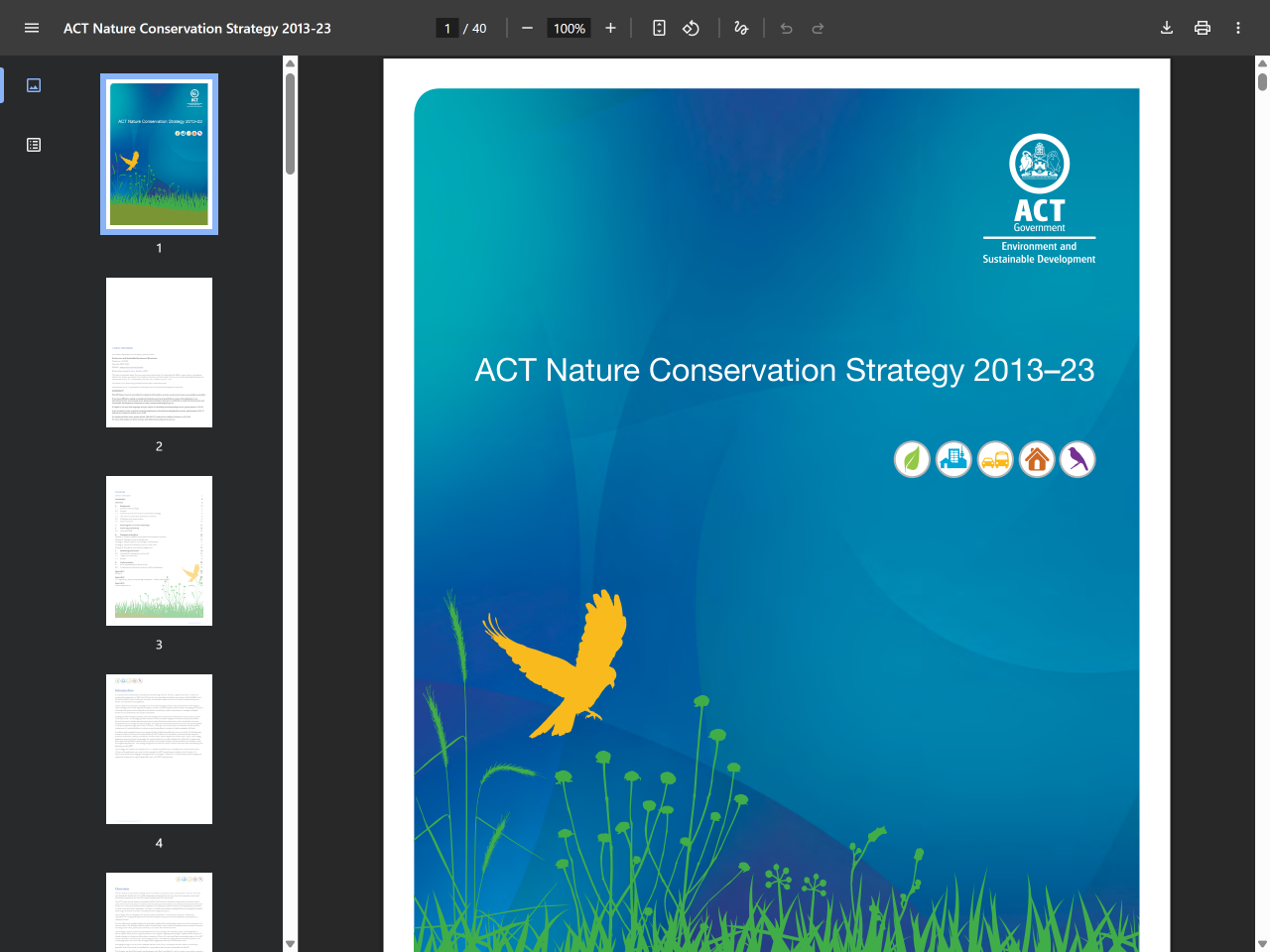Show the thumbnails view in sidebar

pyautogui.click(x=34, y=85)
